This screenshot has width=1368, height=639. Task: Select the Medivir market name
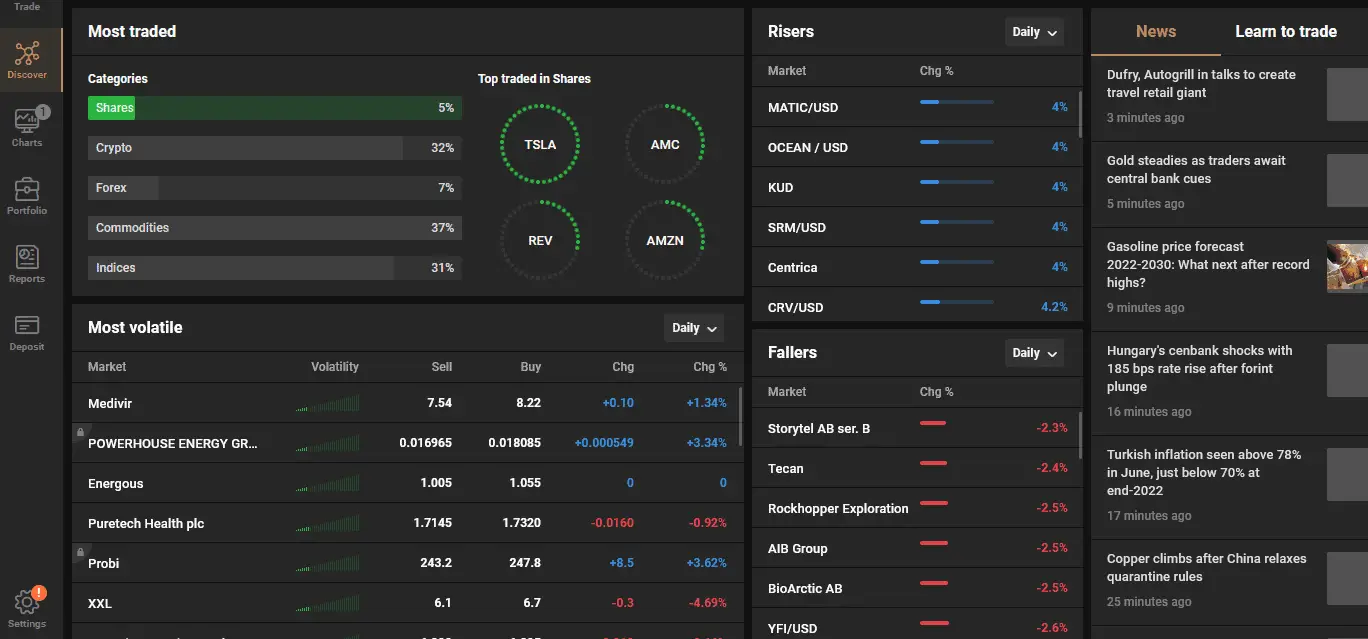click(110, 403)
